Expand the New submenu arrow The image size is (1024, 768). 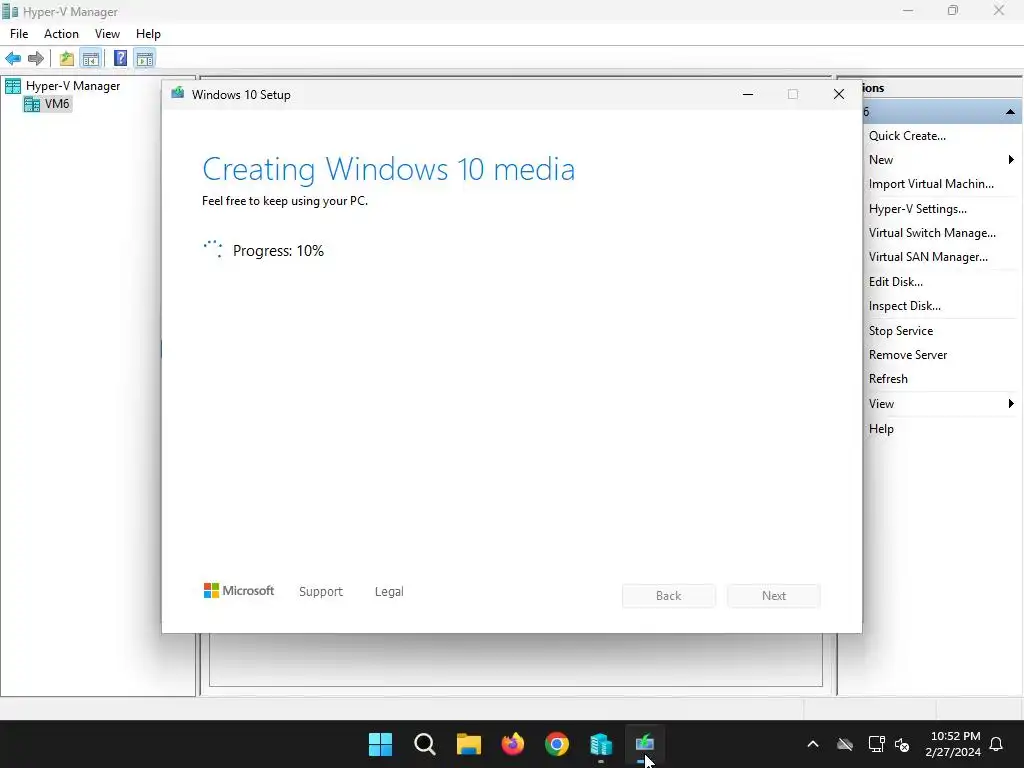coord(1011,160)
